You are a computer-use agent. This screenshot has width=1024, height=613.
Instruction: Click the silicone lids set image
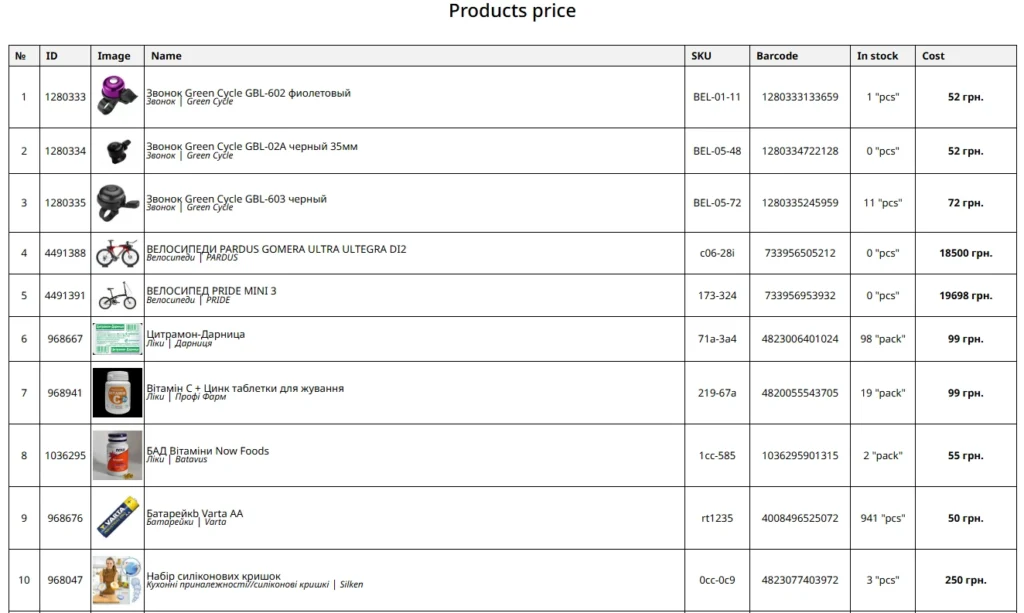click(118, 580)
